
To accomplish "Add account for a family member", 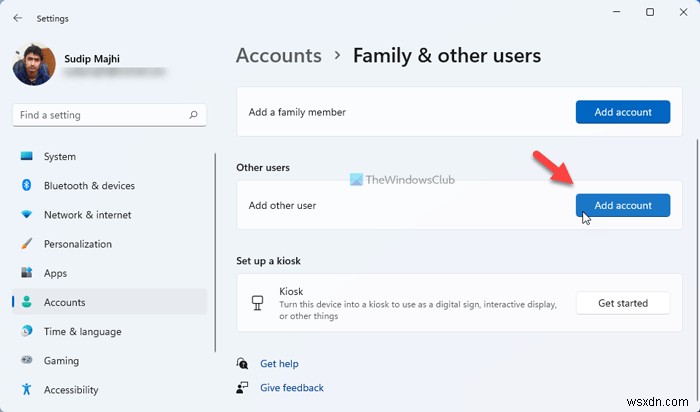I will pos(622,112).
